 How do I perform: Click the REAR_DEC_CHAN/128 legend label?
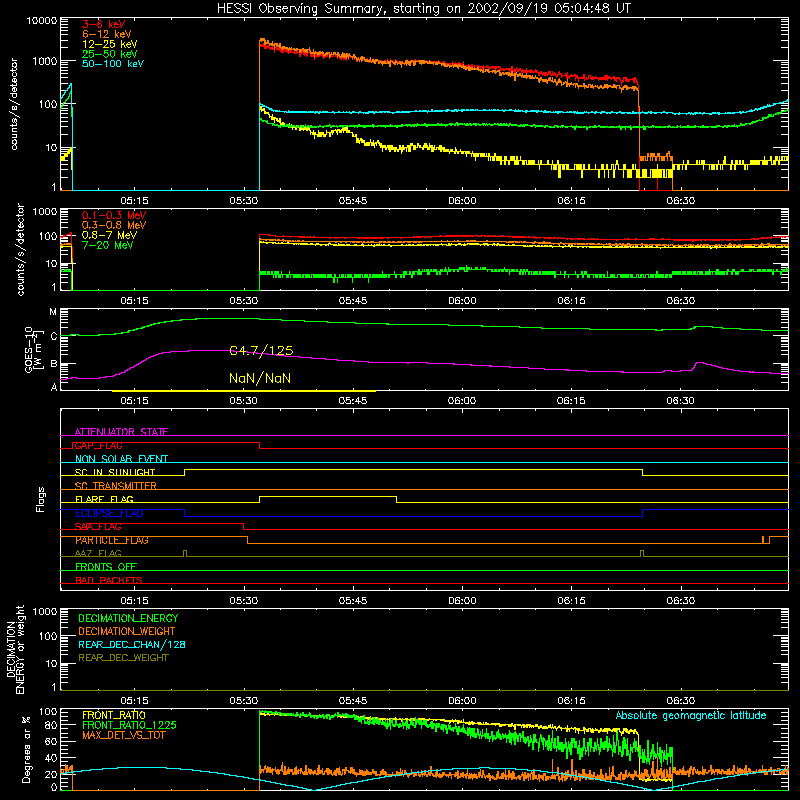tap(132, 644)
